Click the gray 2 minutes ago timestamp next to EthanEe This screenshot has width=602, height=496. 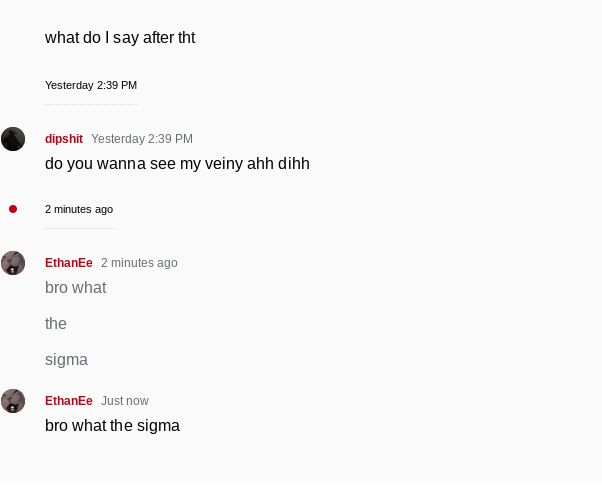click(139, 263)
